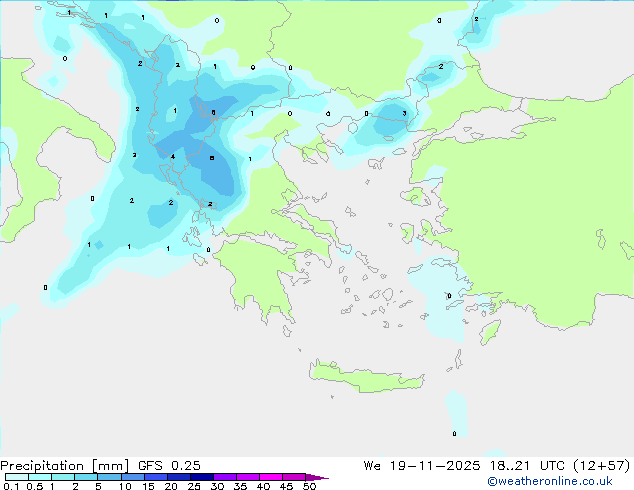Viewport: 634px width, 490px height.
Task: Click the "GFS 0.25" model label
Action: coord(169,466)
